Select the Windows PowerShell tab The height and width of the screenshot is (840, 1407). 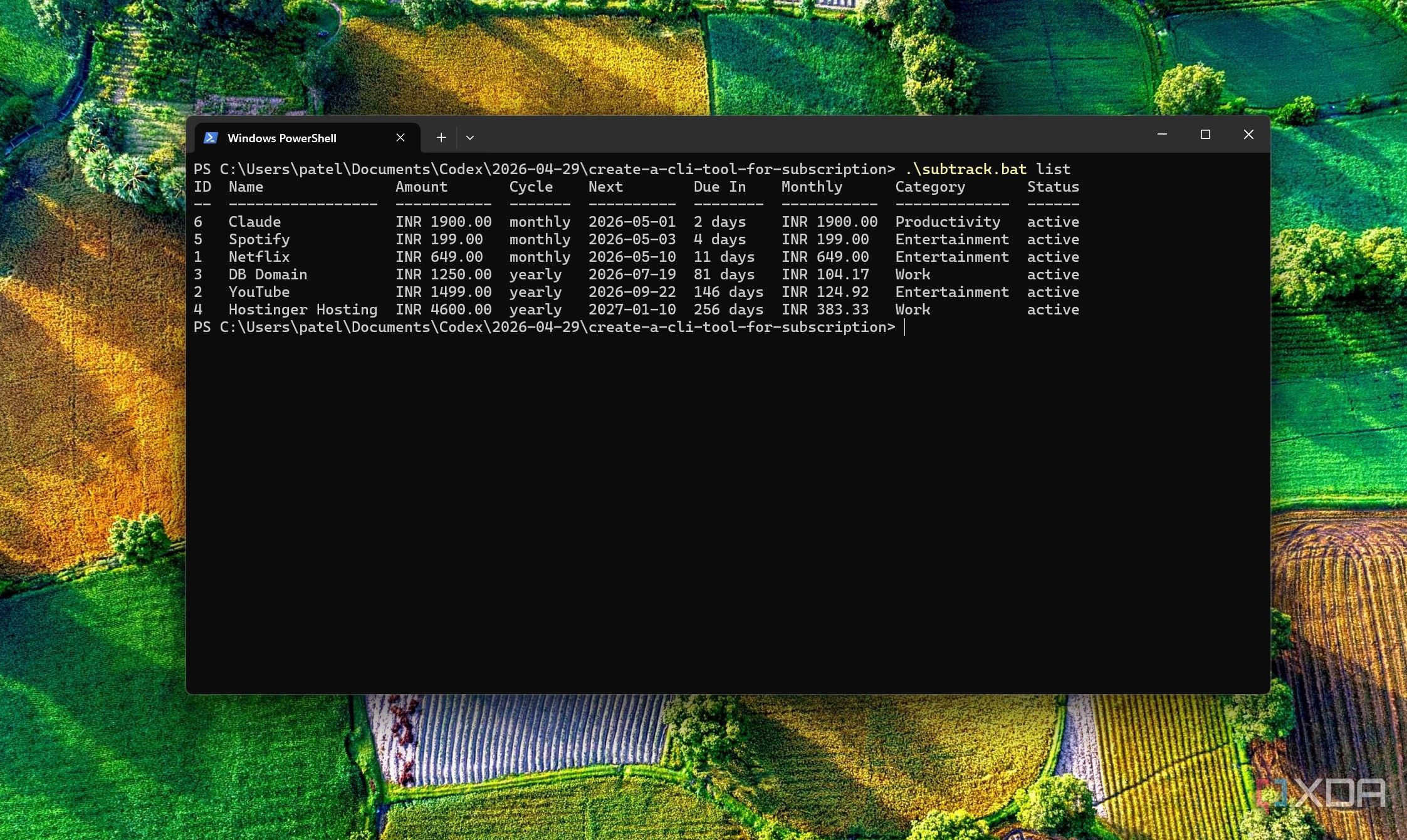pos(307,138)
